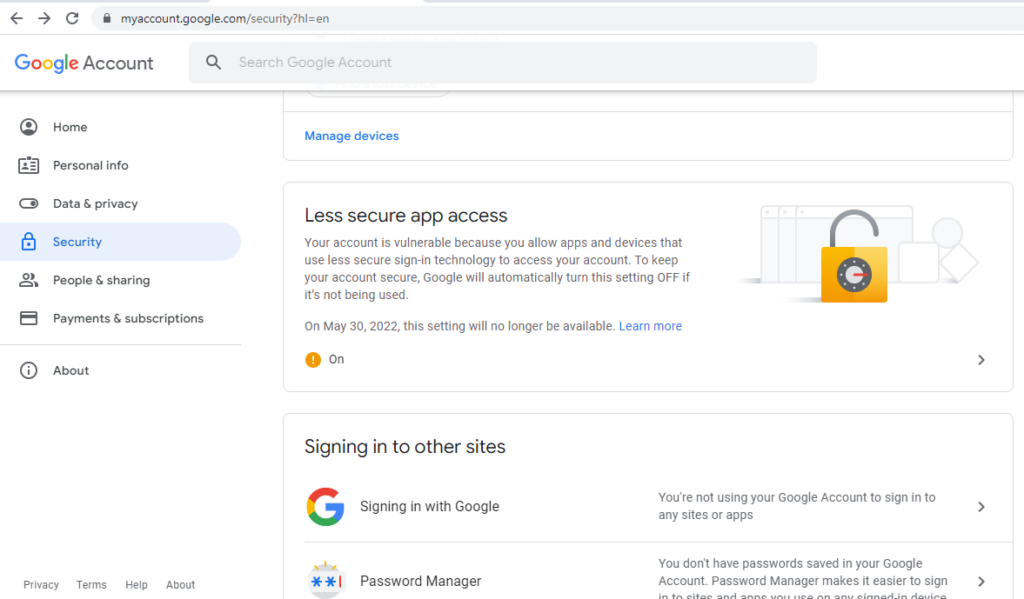Click the About info circle icon
The width and height of the screenshot is (1024, 599).
[x=29, y=370]
